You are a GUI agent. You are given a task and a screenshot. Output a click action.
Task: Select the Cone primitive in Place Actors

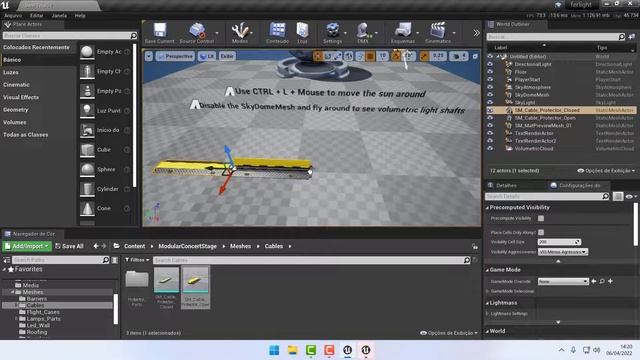point(105,208)
